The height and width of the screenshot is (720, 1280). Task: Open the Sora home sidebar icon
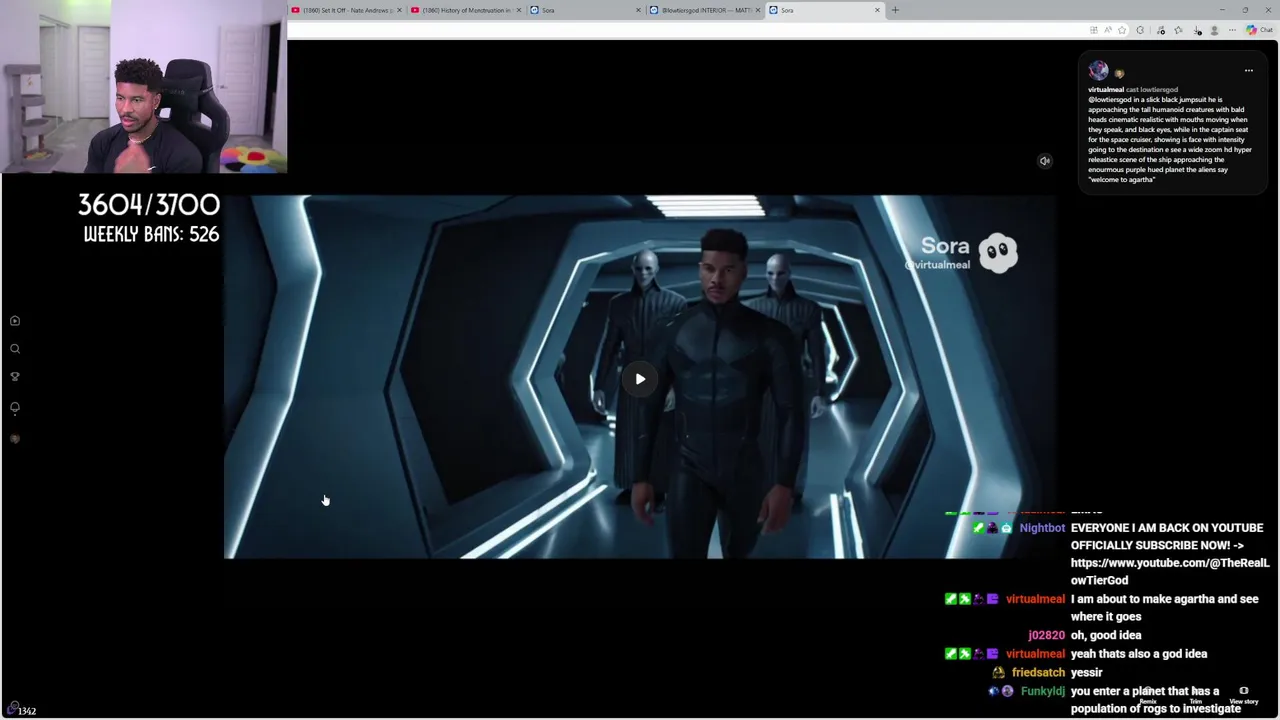coord(15,321)
